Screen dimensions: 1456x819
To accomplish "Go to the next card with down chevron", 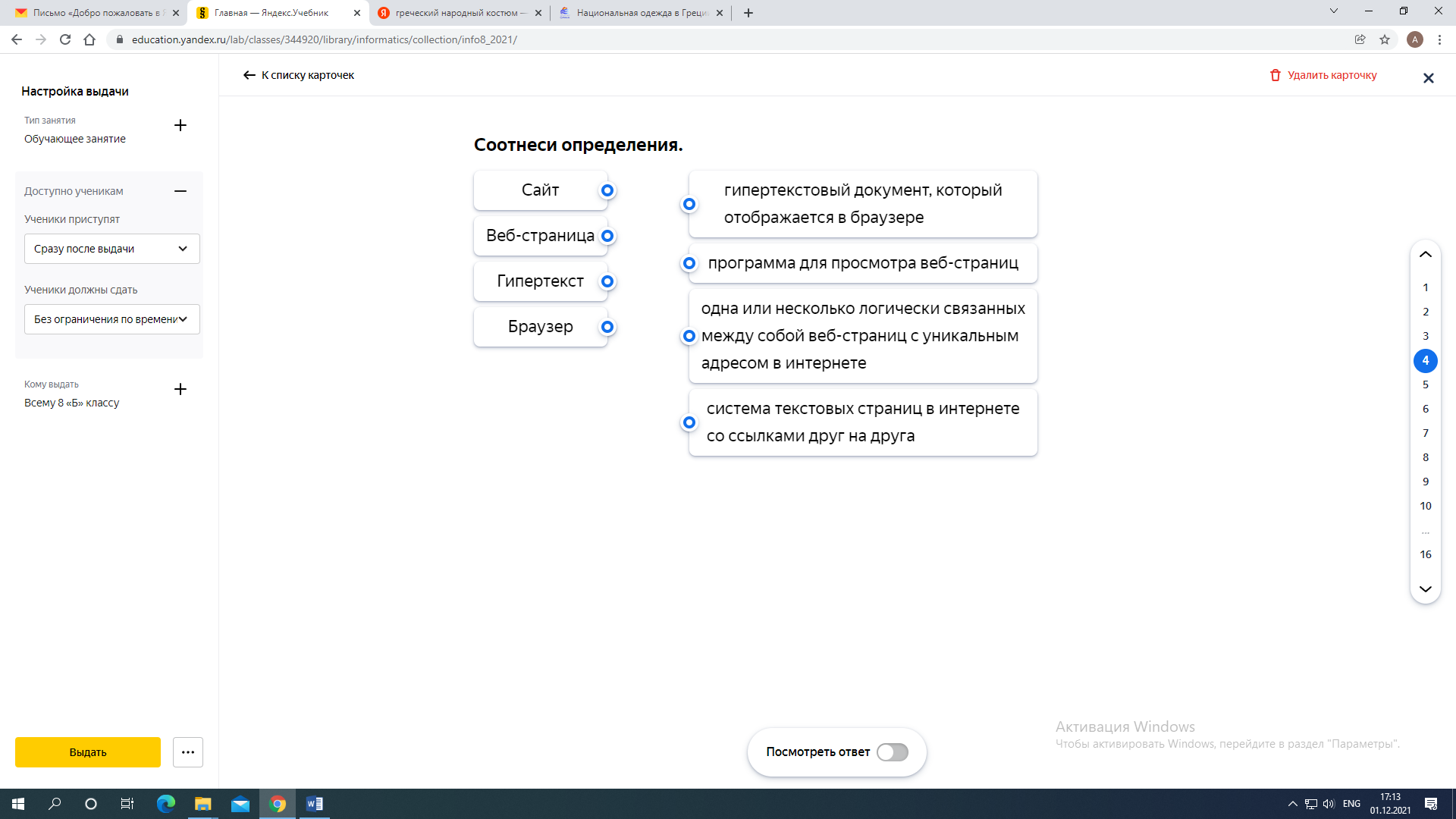I will point(1426,589).
